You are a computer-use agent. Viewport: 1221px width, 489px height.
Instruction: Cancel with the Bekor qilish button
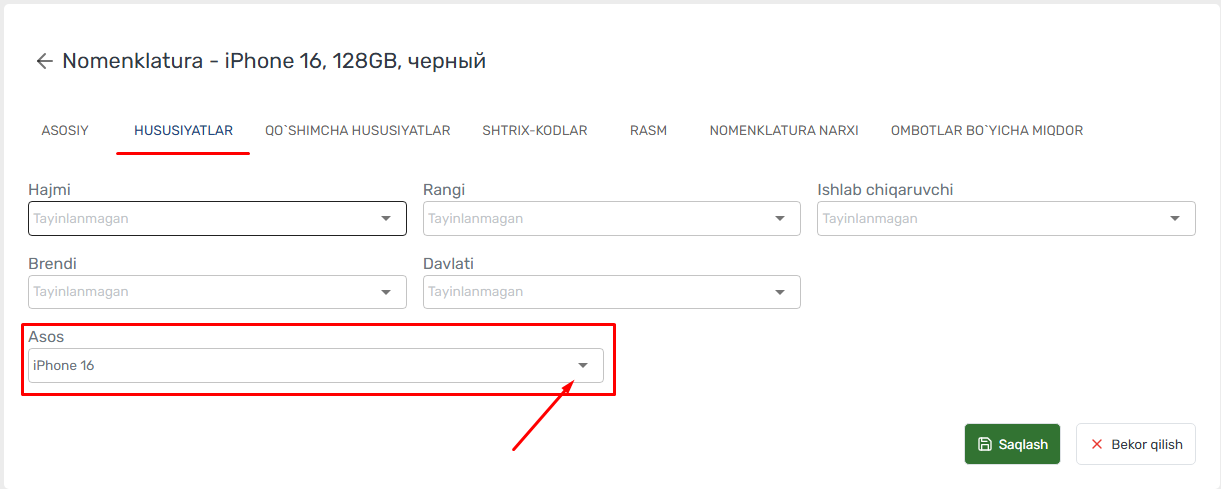(1136, 444)
